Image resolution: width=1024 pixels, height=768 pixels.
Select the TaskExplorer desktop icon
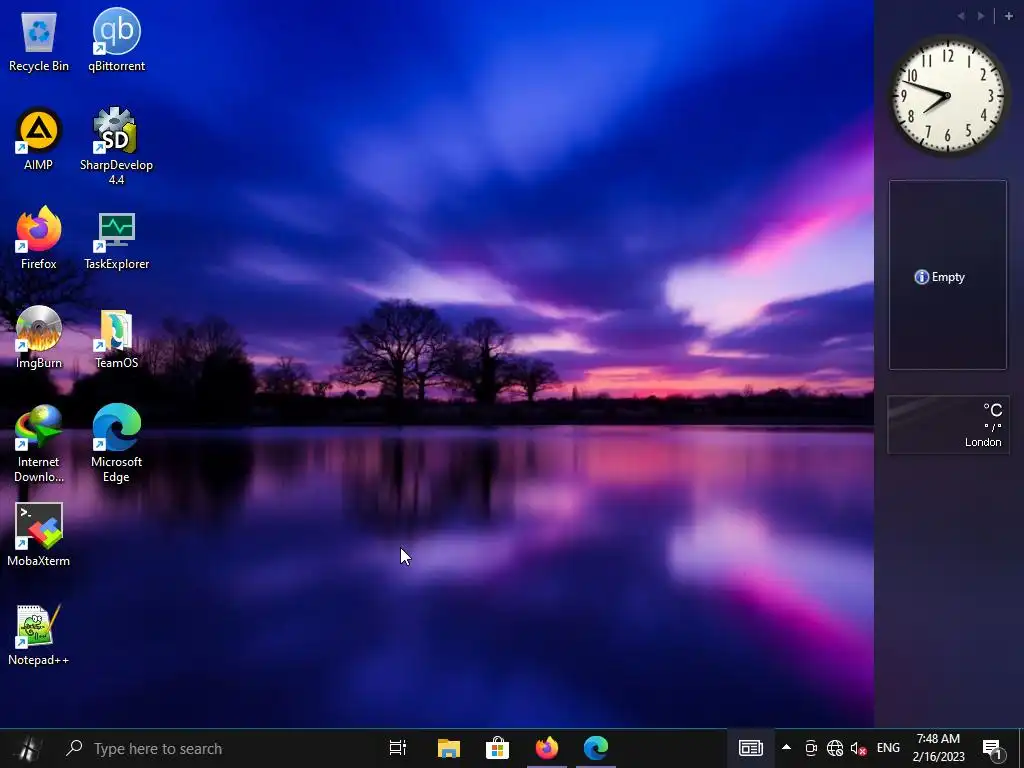tap(116, 238)
